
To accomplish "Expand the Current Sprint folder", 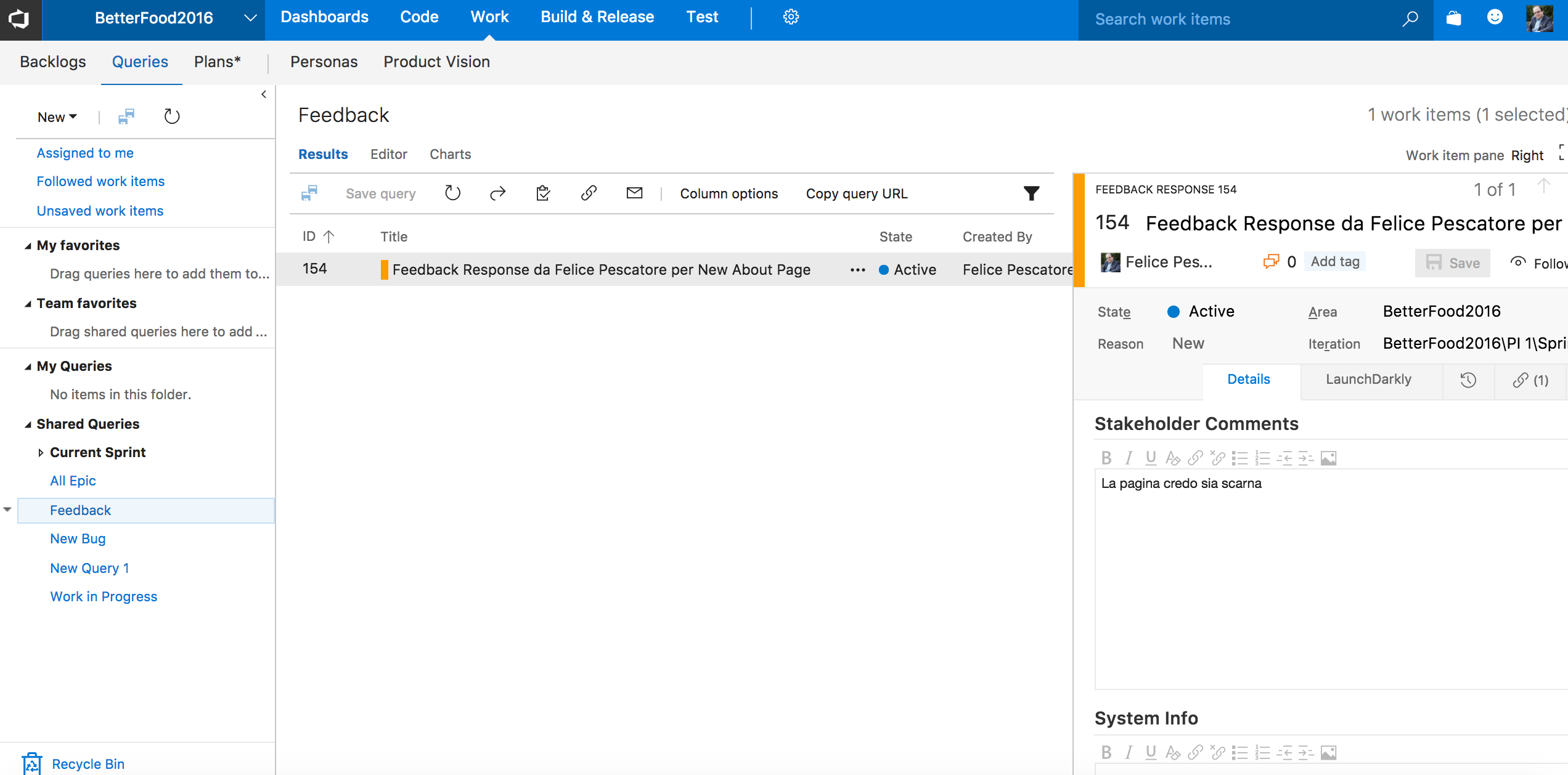I will point(41,453).
